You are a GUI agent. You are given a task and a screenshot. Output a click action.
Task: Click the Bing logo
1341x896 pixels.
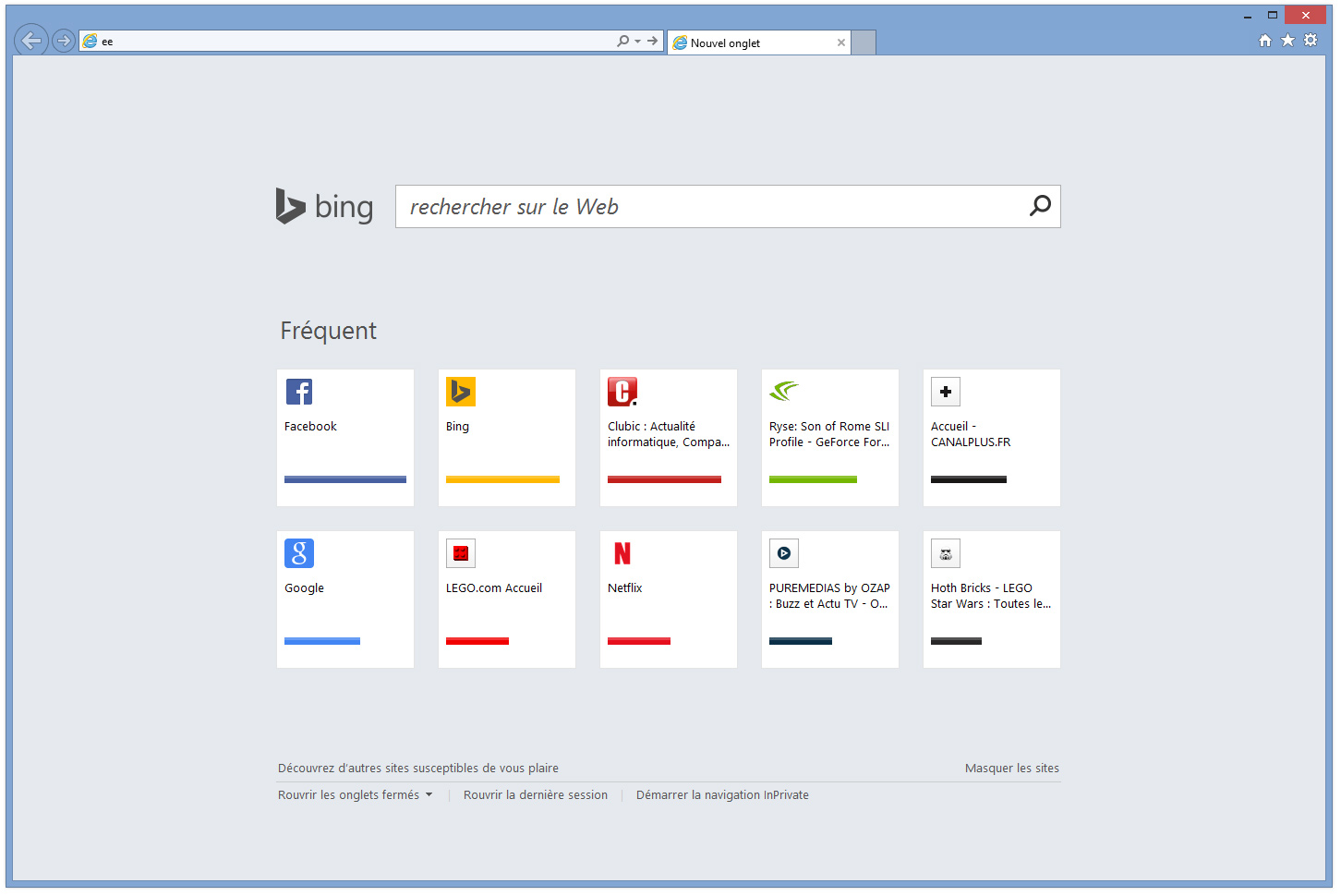(324, 206)
